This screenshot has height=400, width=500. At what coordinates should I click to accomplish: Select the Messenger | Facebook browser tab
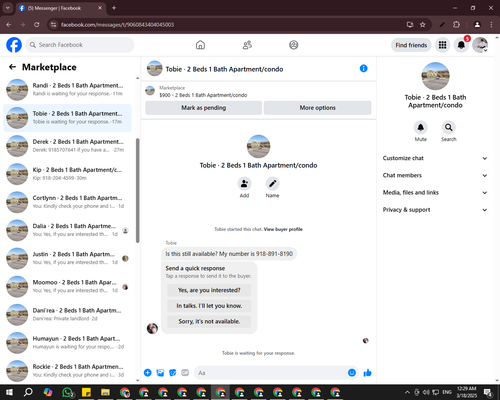pyautogui.click(x=60, y=8)
